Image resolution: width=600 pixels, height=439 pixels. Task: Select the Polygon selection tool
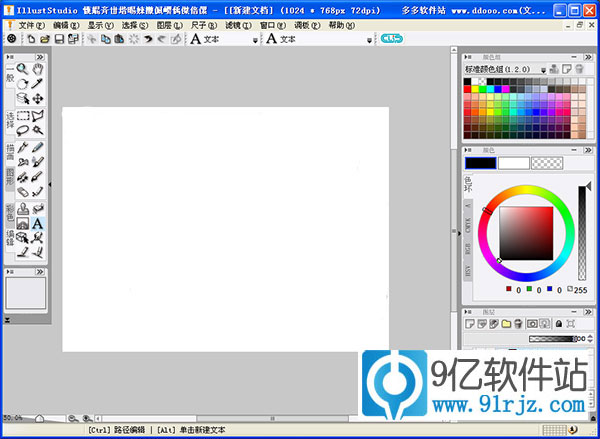(38, 116)
